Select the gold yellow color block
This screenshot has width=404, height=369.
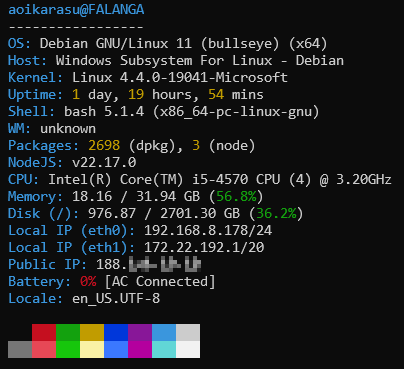pos(92,332)
